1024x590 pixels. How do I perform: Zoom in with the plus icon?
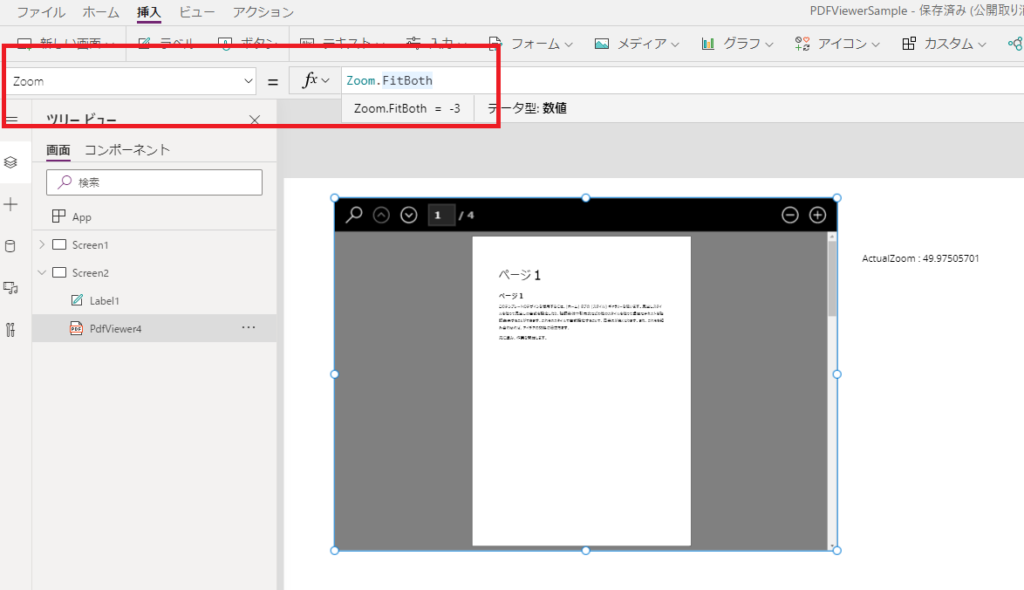click(x=818, y=215)
